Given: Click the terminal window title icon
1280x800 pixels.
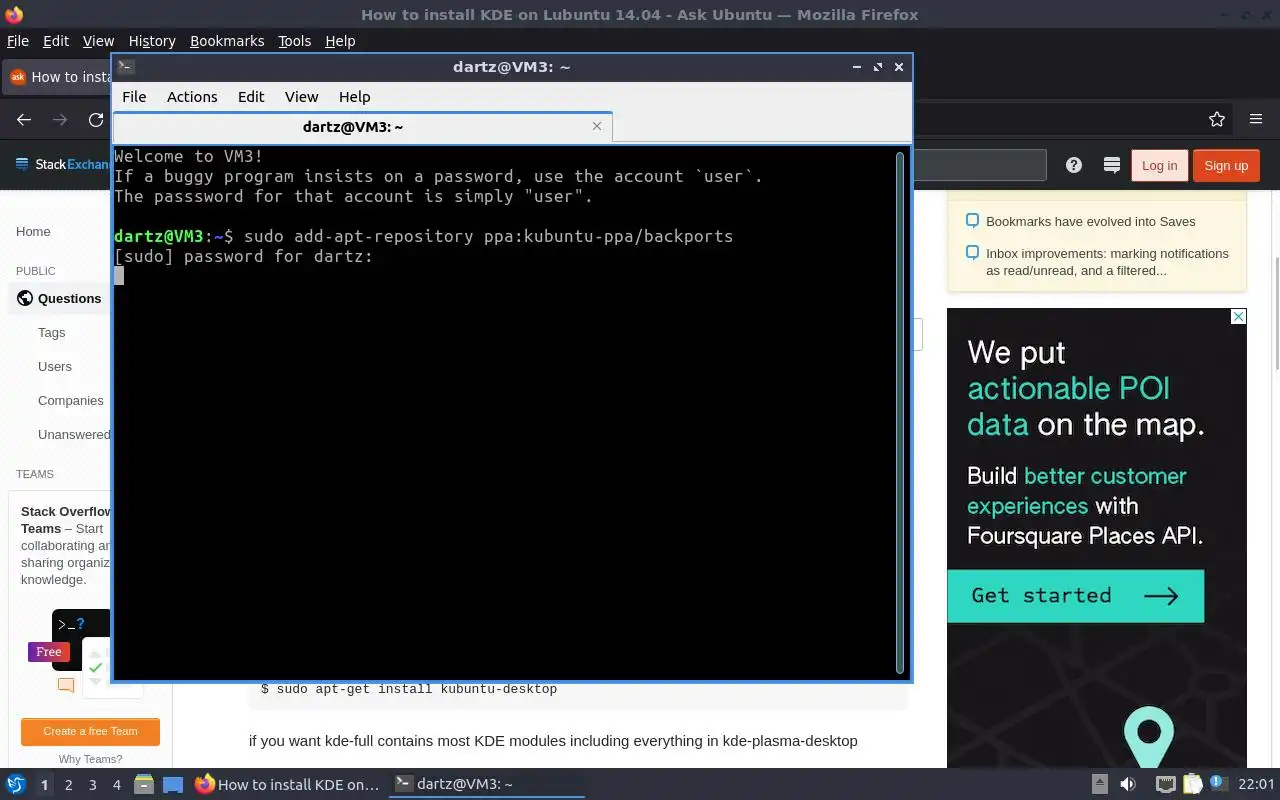Looking at the screenshot, I should coord(125,67).
